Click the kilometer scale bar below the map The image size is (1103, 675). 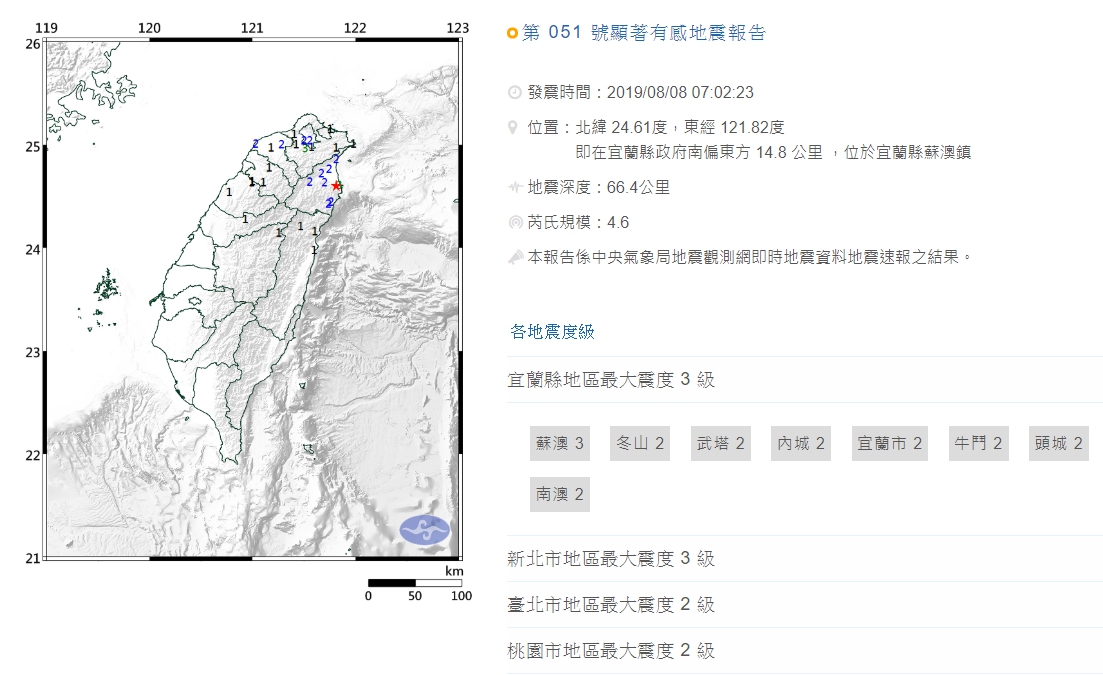tap(414, 582)
